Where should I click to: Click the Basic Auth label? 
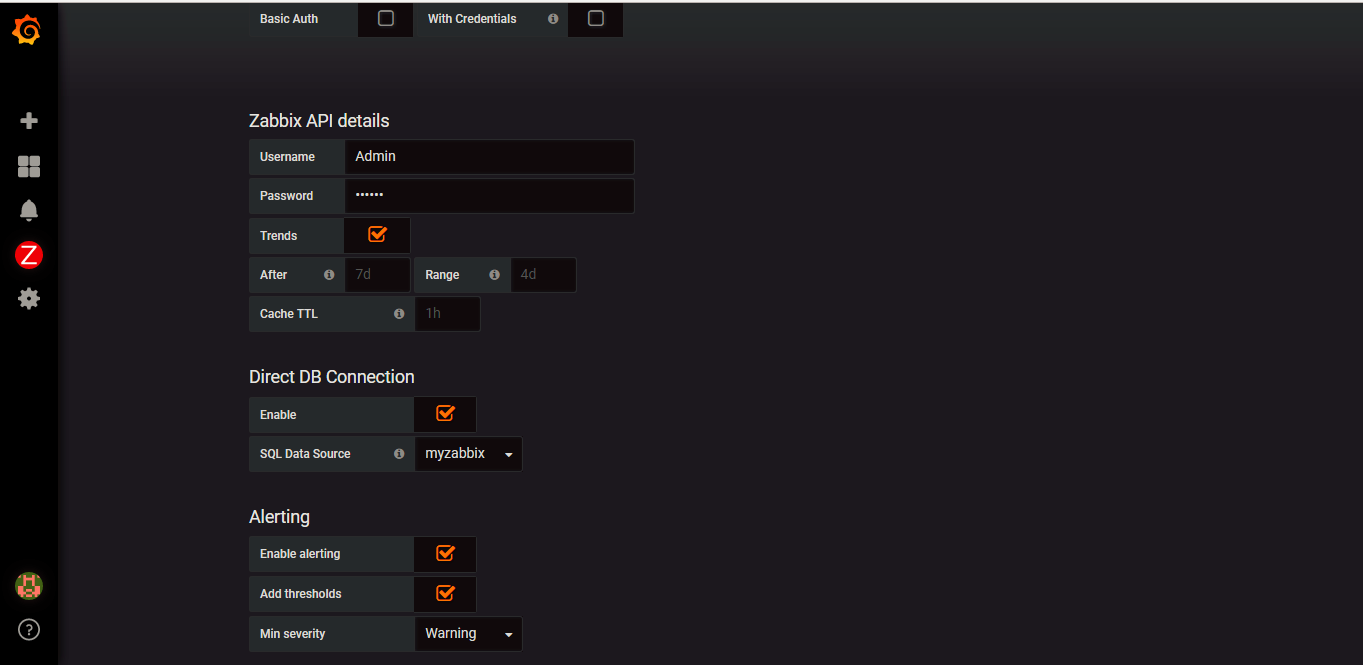tap(289, 19)
